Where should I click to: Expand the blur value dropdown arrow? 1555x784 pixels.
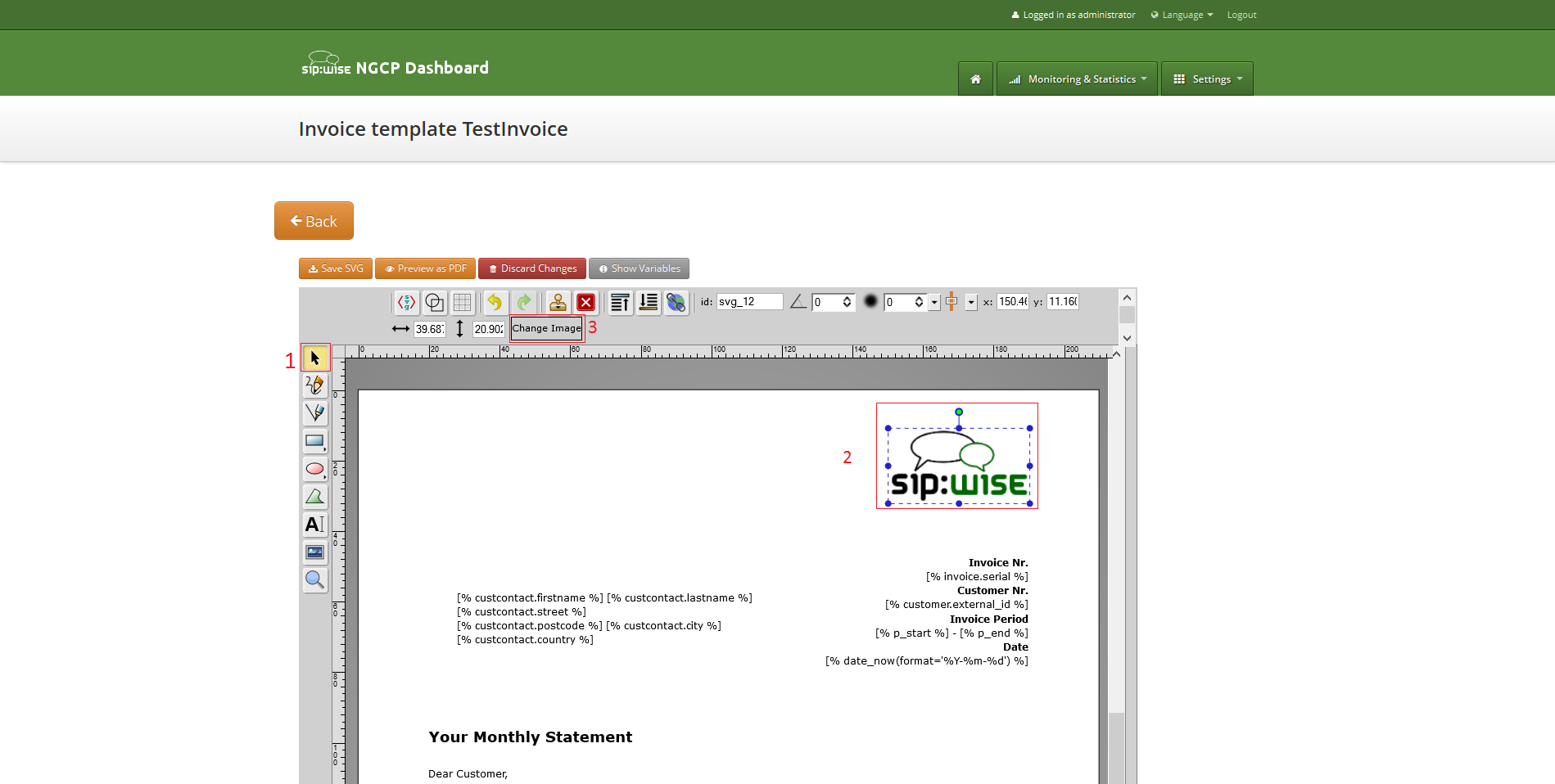(934, 302)
